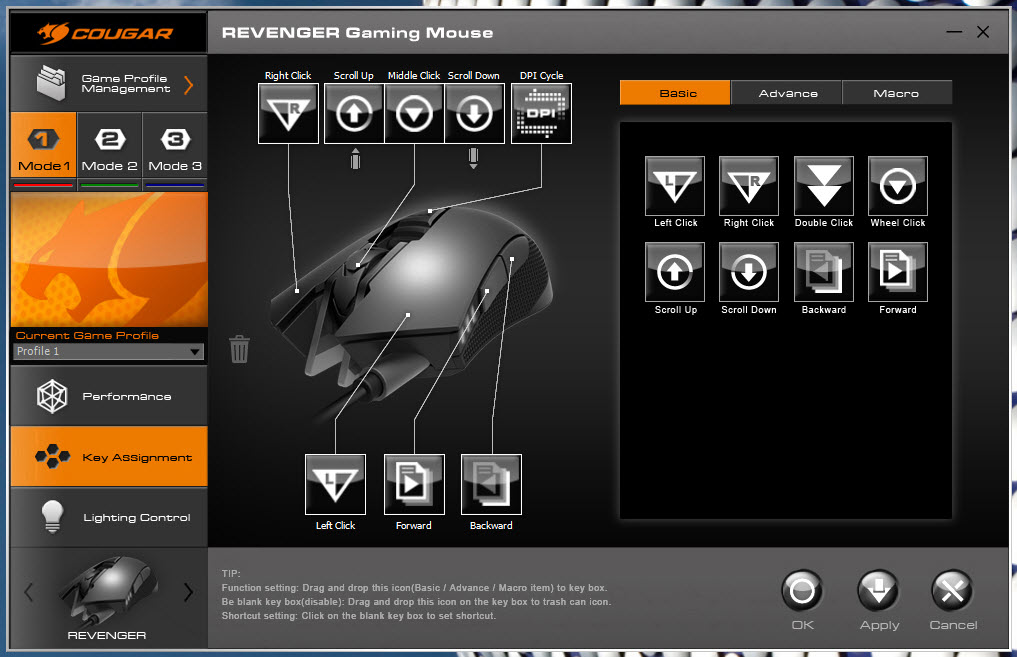
Task: Pick Wheel Click icon in Basic panel
Action: (x=898, y=186)
